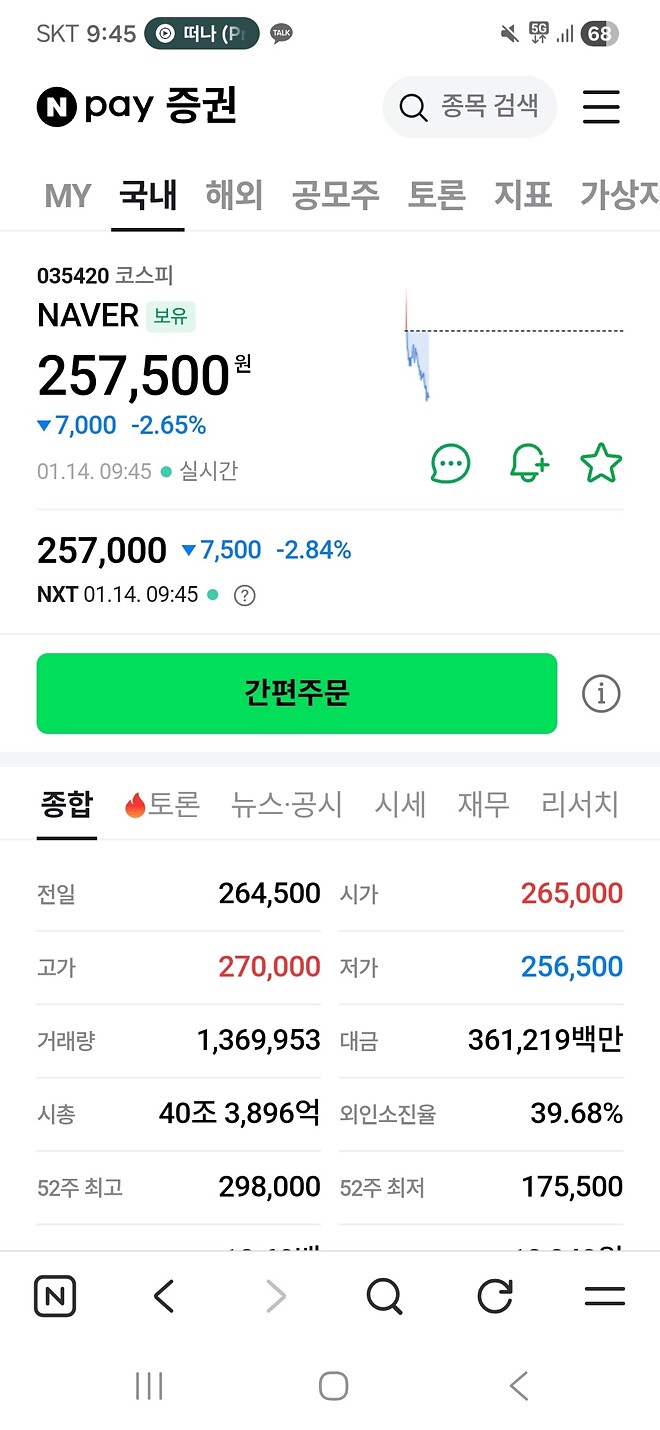Tap the 간편주문 order button
Viewport: 660px width, 1430px height.
click(296, 693)
